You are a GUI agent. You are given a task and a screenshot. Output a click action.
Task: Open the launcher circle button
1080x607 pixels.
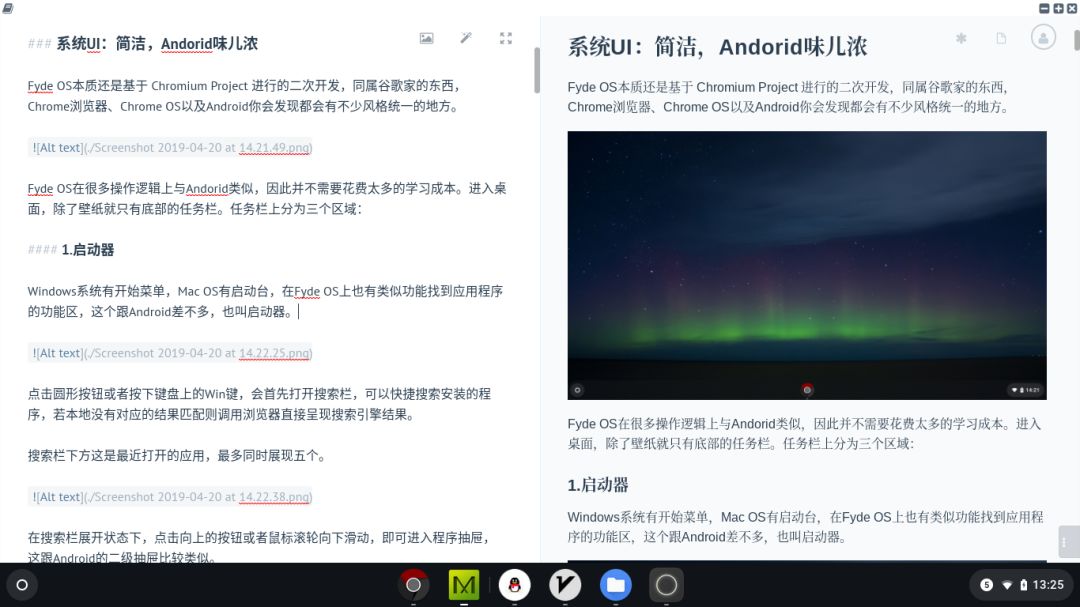pos(22,585)
